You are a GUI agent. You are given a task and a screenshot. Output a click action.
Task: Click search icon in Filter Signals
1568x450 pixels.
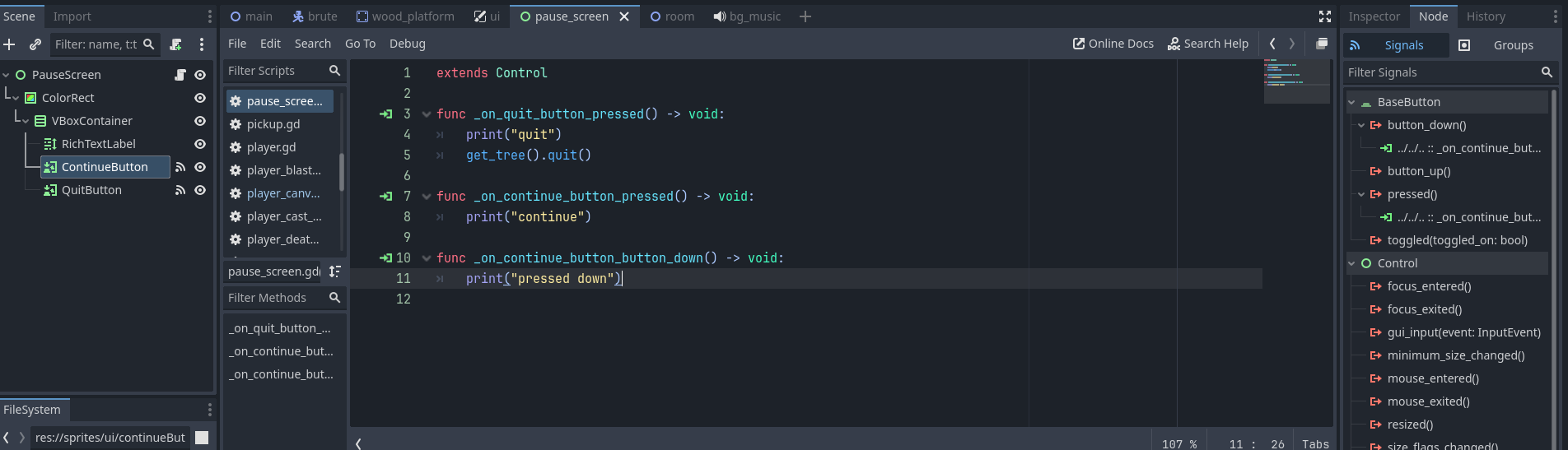tap(1547, 72)
